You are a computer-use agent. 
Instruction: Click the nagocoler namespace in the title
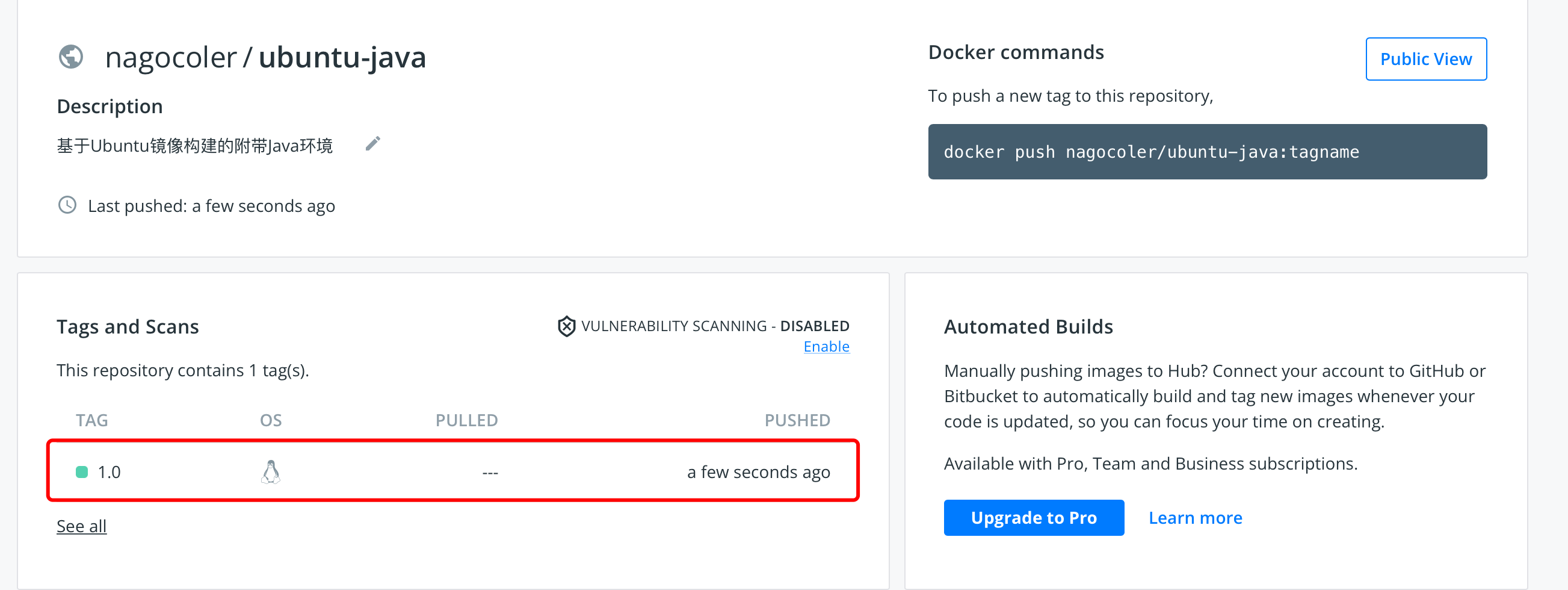tap(170, 58)
